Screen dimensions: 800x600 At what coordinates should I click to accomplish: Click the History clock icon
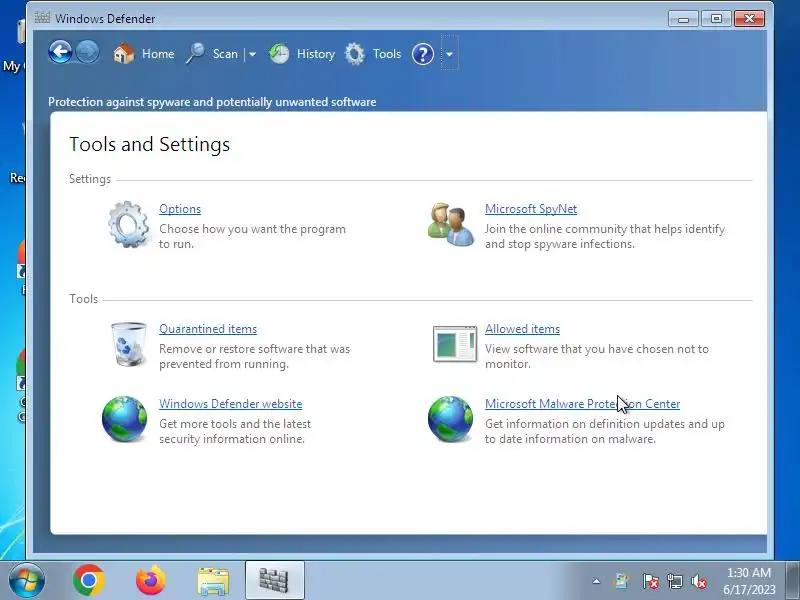279,54
